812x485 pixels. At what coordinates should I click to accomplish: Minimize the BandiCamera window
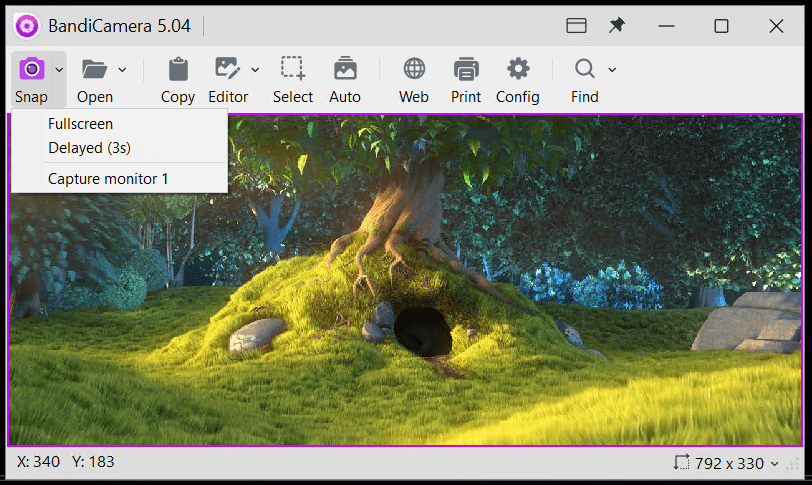(x=666, y=26)
